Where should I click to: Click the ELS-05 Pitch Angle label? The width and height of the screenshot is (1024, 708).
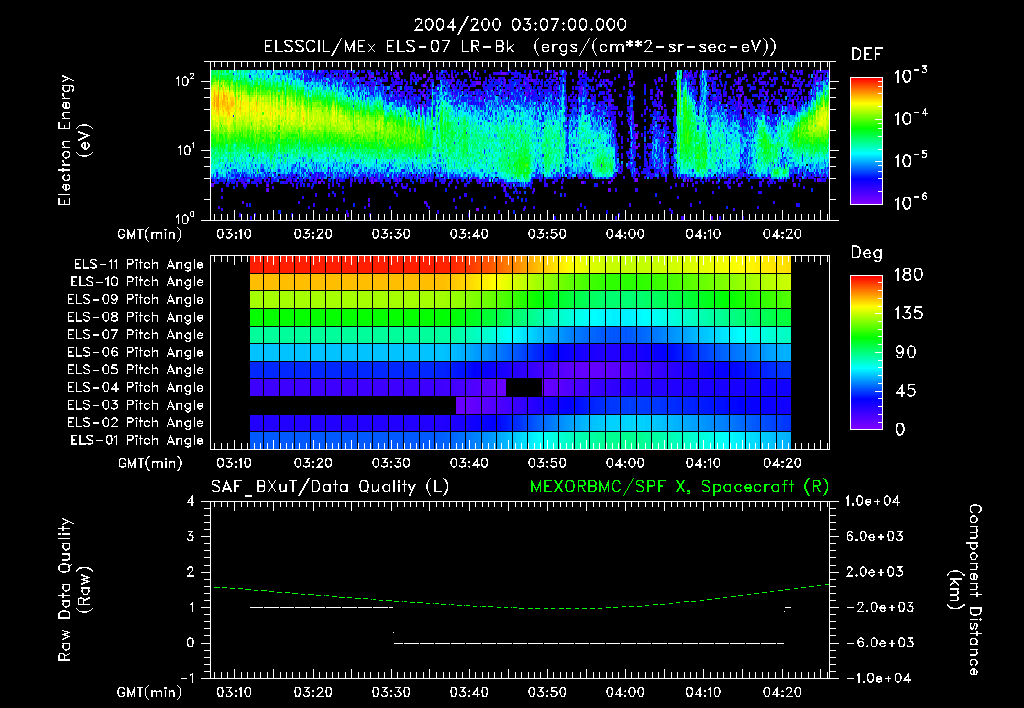point(136,370)
